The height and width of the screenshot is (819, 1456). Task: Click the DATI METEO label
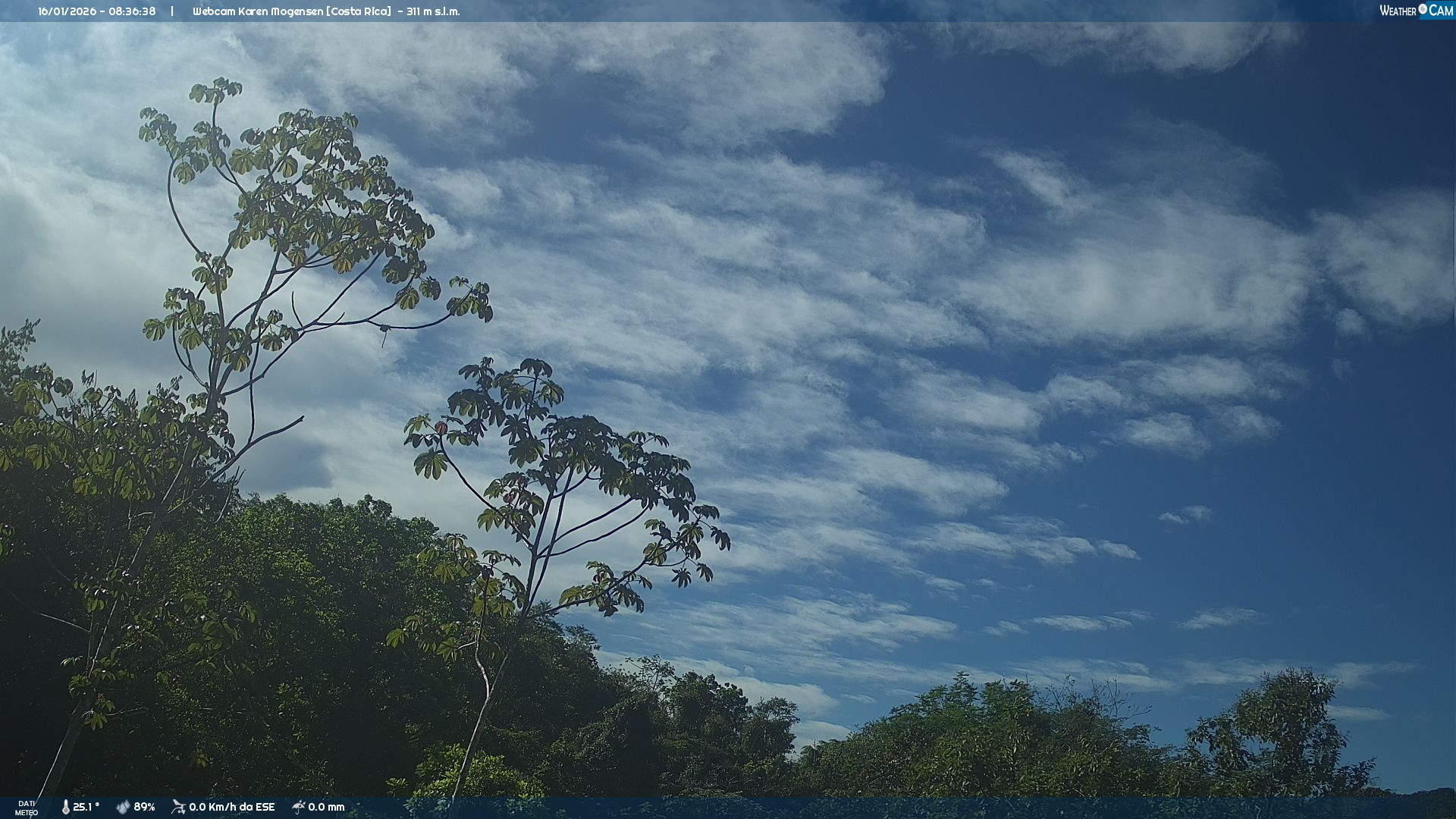pyautogui.click(x=27, y=808)
